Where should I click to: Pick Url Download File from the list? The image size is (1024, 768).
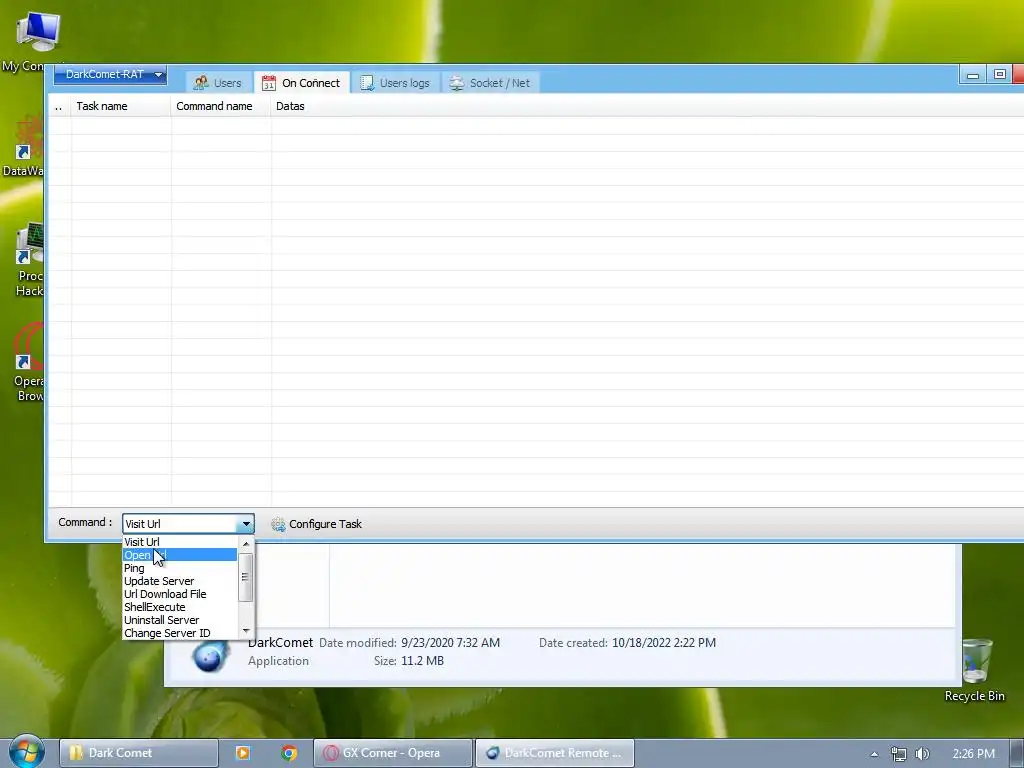click(x=180, y=594)
